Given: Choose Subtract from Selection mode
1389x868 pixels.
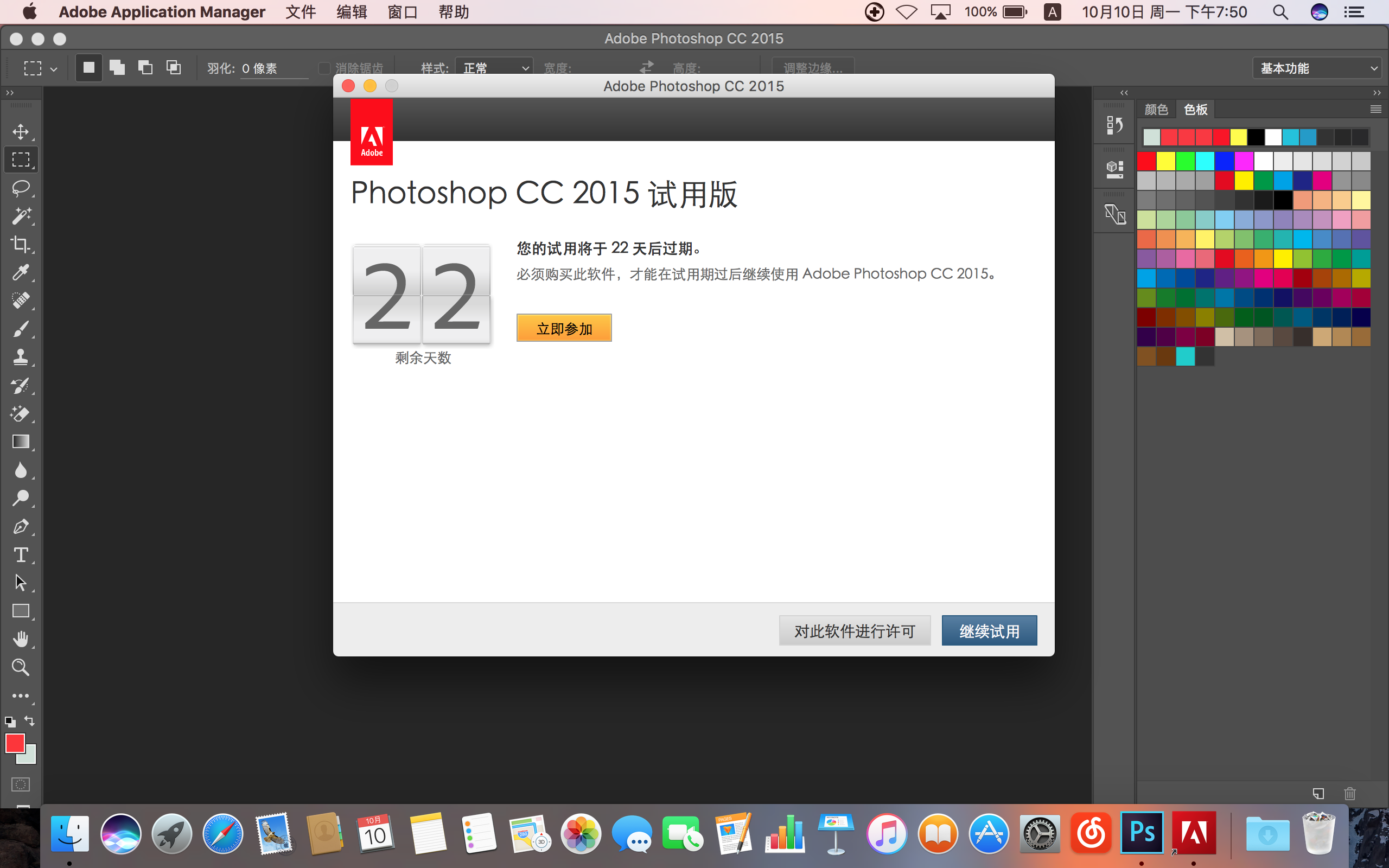Looking at the screenshot, I should pyautogui.click(x=145, y=68).
